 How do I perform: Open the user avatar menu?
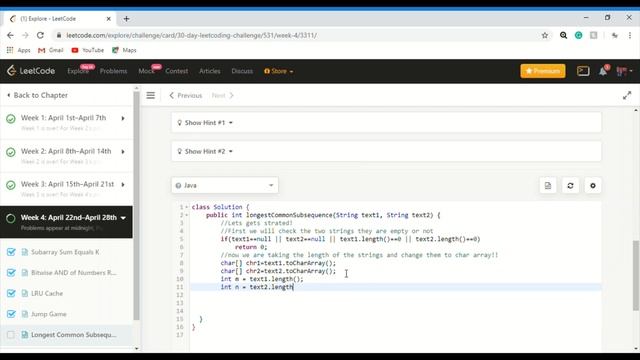(624, 71)
